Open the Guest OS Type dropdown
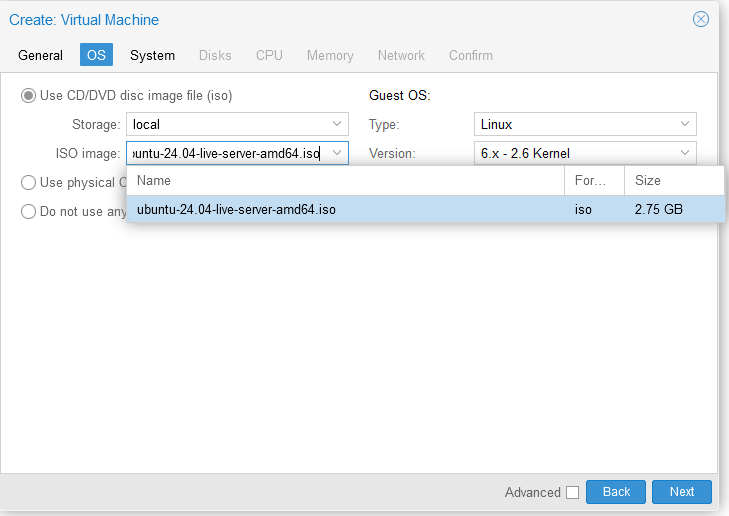Screen dimensions: 729x516 [x=685, y=125]
